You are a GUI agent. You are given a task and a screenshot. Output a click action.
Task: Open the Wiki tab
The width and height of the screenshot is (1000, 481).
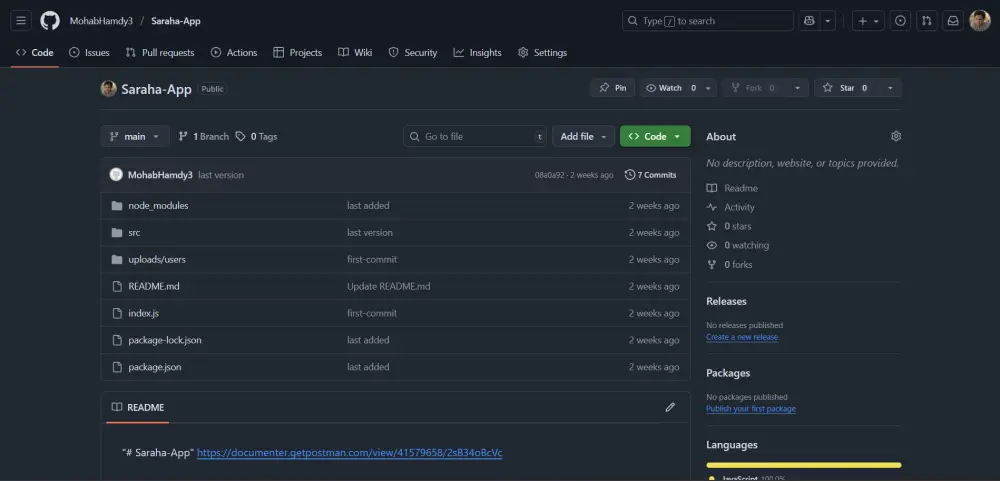pyautogui.click(x=355, y=52)
